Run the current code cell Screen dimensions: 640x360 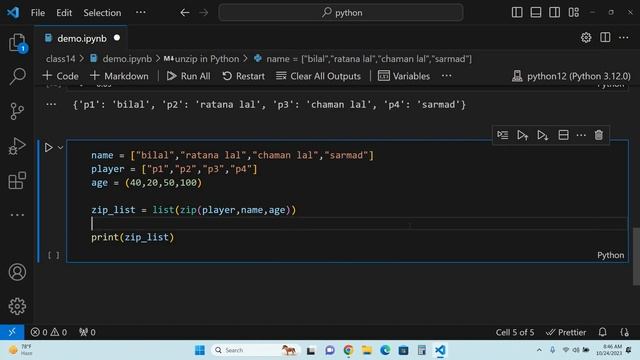coord(48,147)
